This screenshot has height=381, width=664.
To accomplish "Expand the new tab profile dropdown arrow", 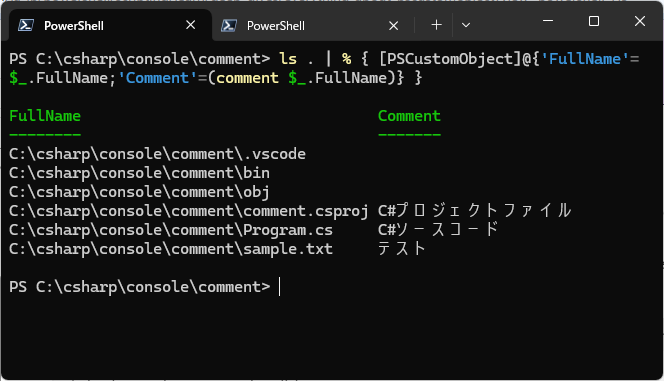I will coord(466,25).
